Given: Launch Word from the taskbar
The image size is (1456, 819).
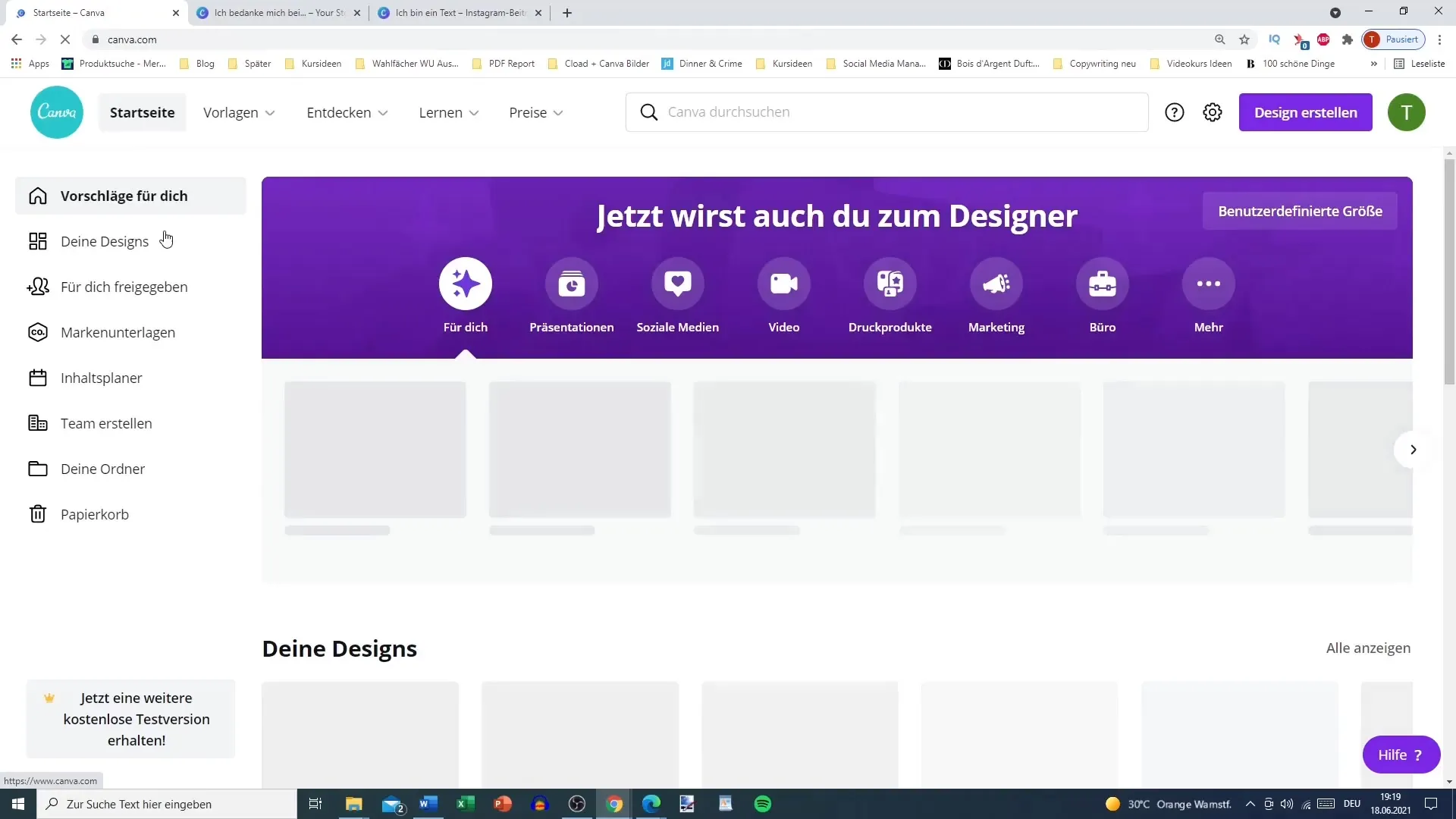Looking at the screenshot, I should 428,804.
